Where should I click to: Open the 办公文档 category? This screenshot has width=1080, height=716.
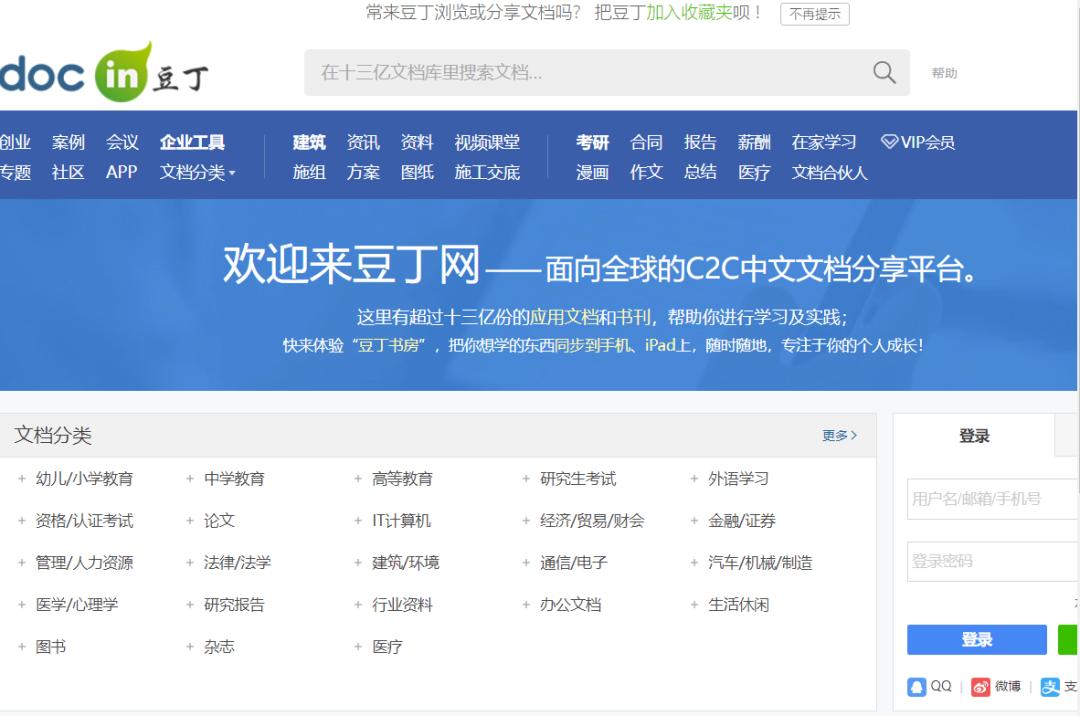tap(570, 604)
